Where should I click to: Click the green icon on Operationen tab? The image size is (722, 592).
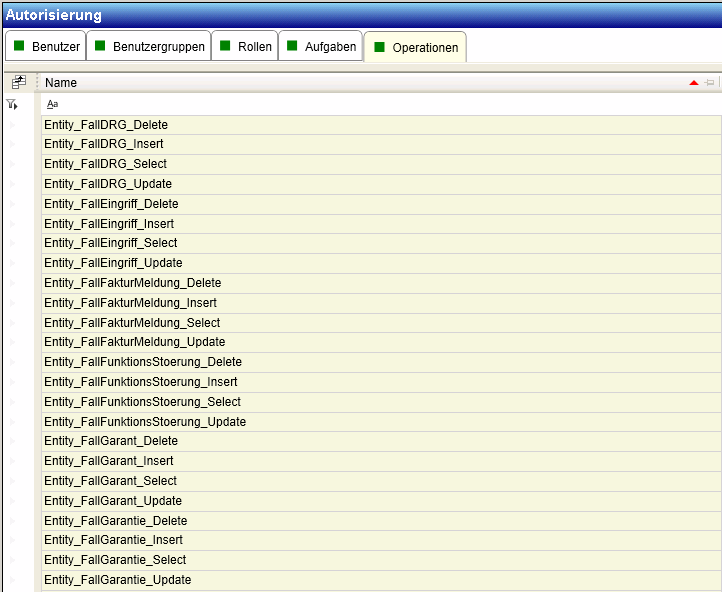379,47
